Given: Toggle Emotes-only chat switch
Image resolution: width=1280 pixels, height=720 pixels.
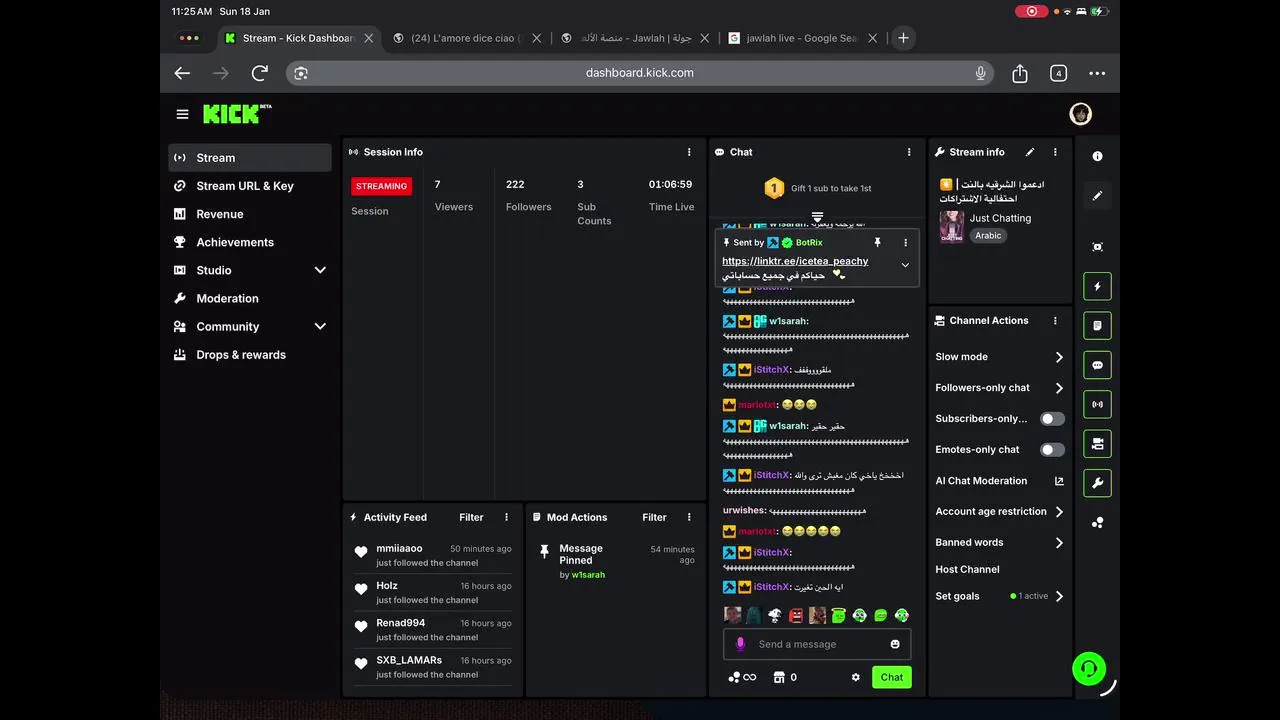Looking at the screenshot, I should 1052,450.
